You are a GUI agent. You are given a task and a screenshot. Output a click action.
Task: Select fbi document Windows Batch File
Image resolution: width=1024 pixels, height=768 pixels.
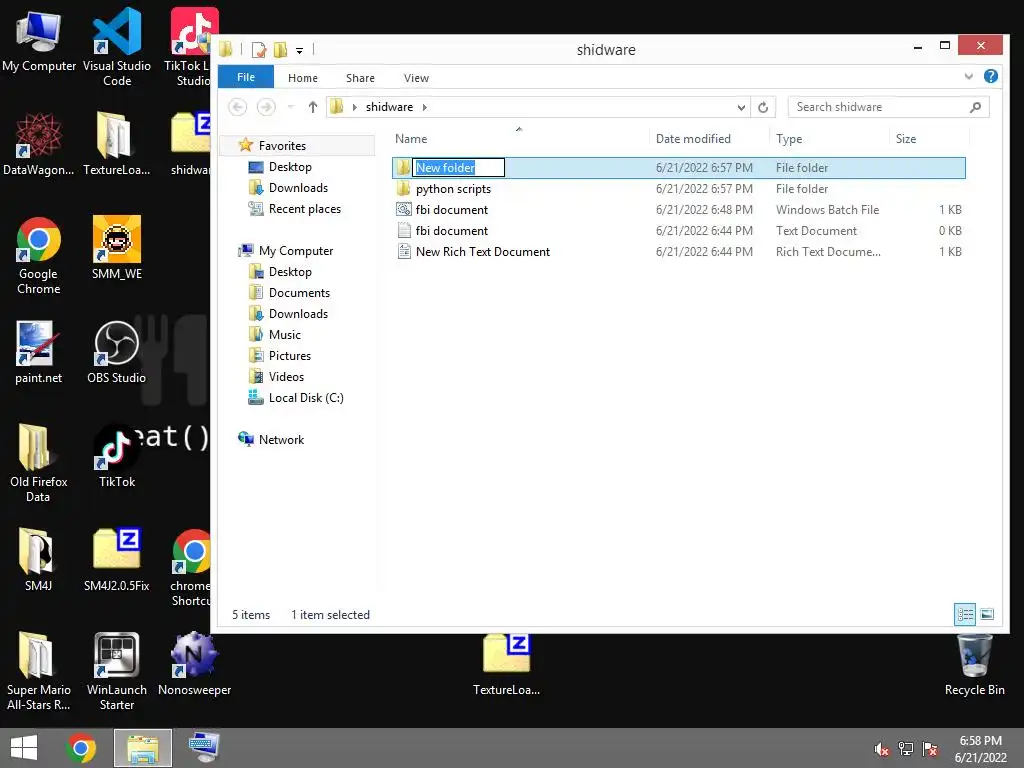click(x=679, y=210)
